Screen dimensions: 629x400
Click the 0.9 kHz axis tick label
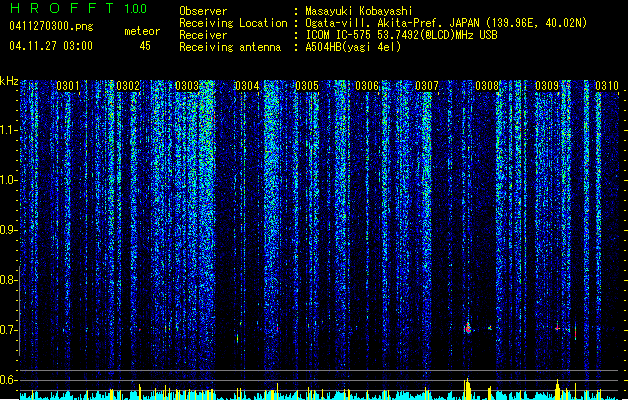pos(9,230)
